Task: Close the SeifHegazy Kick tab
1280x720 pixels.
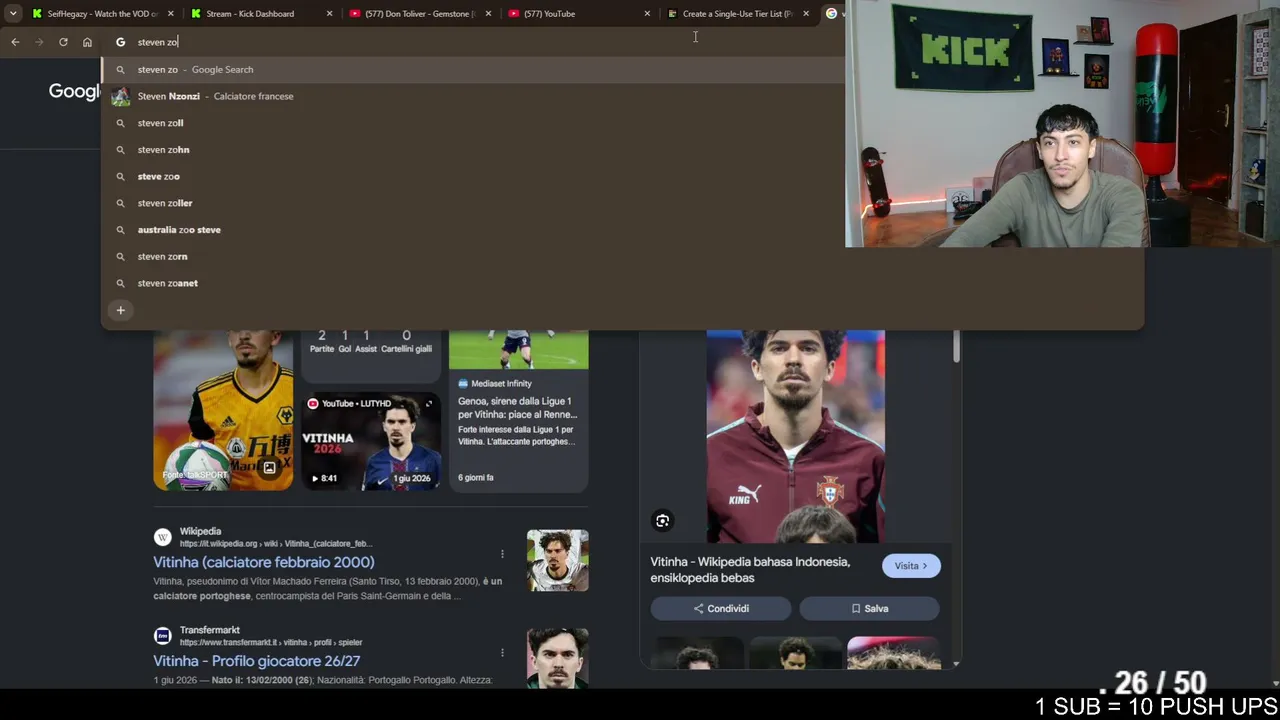Action: pos(170,14)
